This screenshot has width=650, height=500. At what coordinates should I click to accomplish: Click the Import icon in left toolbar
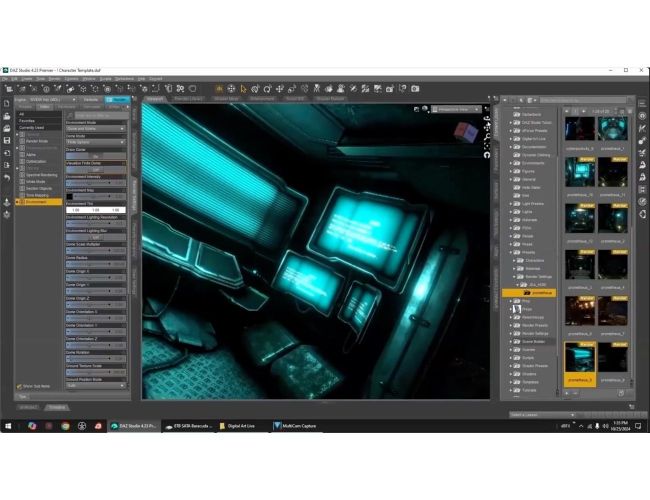click(x=7, y=153)
